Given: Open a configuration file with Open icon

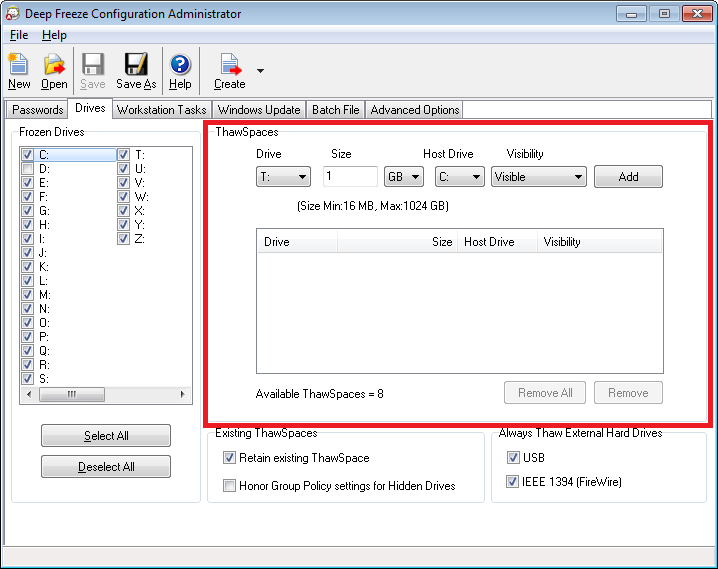Looking at the screenshot, I should 54,66.
